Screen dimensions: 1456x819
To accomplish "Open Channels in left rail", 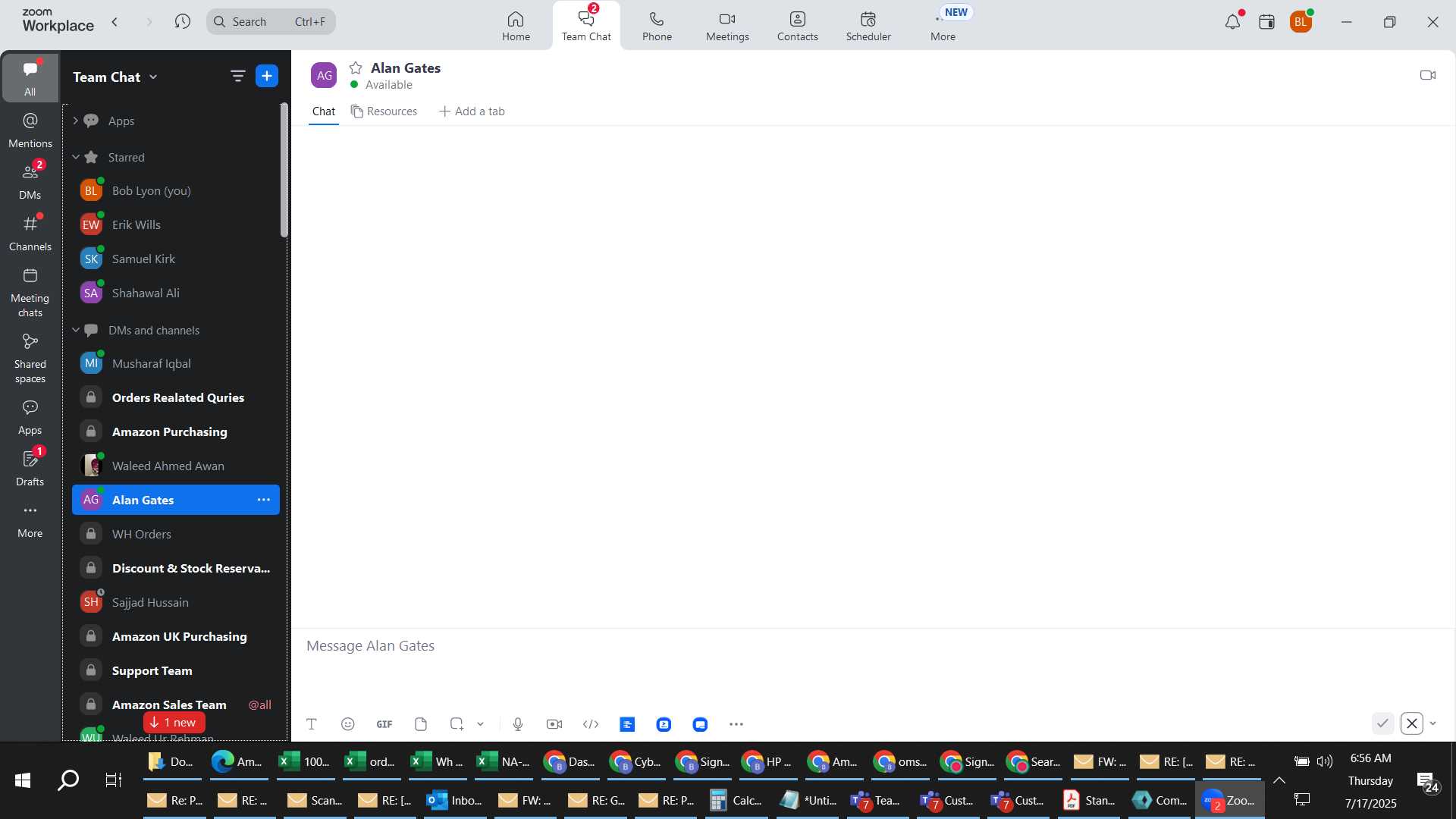I will click(30, 234).
